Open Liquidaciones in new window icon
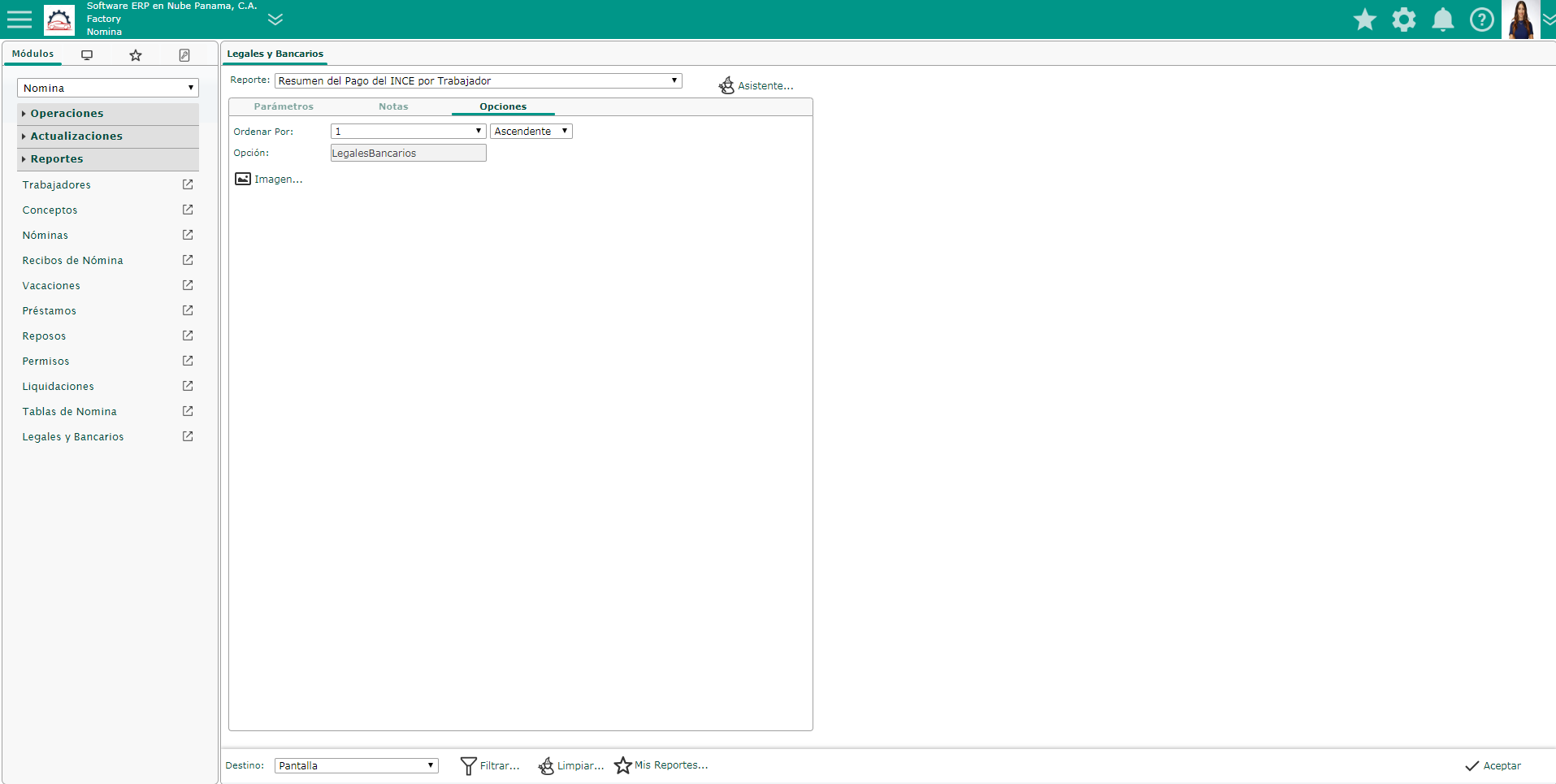Image resolution: width=1556 pixels, height=784 pixels. click(x=188, y=386)
